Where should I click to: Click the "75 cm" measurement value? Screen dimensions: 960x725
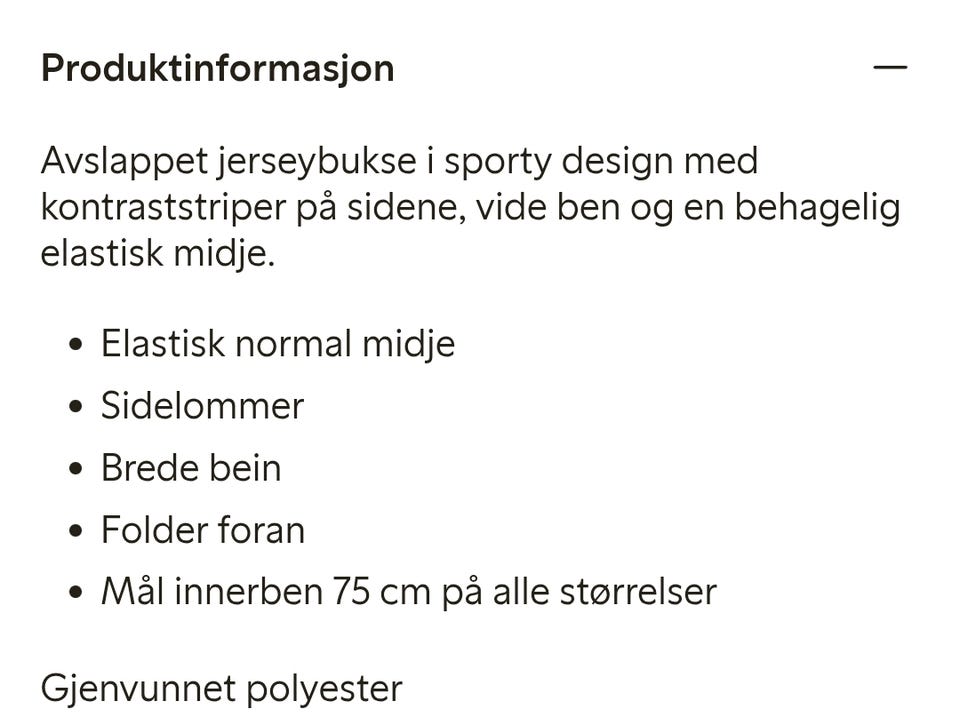tap(381, 592)
